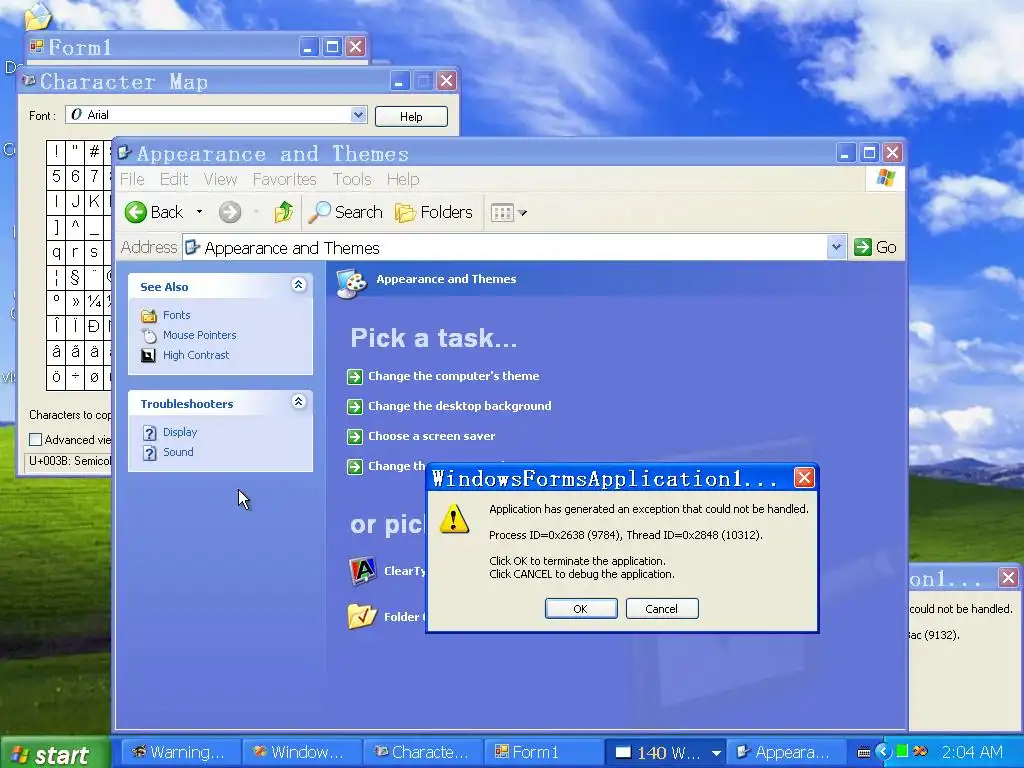This screenshot has height=768, width=1024.
Task: Open the Font dropdown in Character Map
Action: (359, 115)
